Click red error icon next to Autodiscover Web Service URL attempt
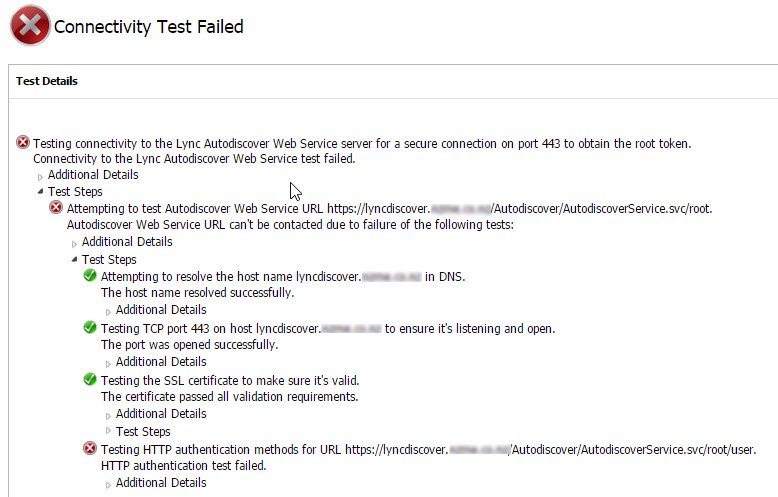 pos(56,208)
